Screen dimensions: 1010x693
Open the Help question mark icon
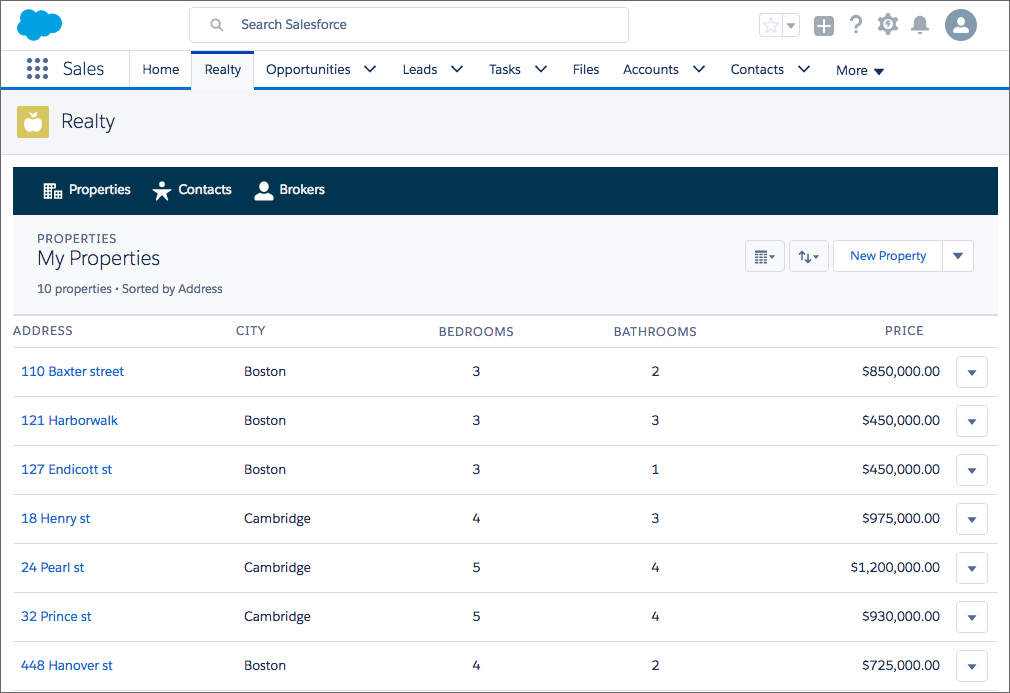coord(855,25)
